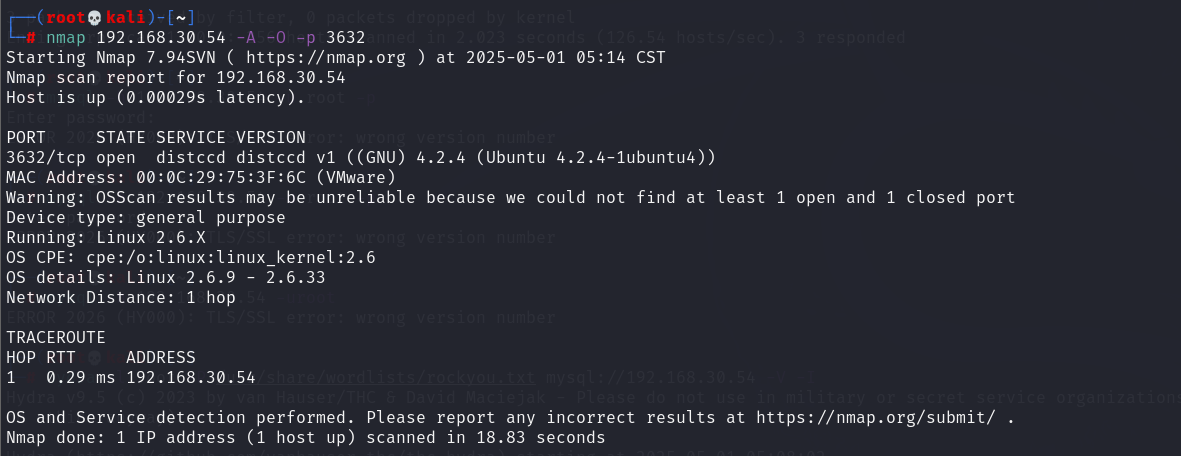The width and height of the screenshot is (1181, 456).
Task: Click the Nmap done summary line
Action: point(306,437)
